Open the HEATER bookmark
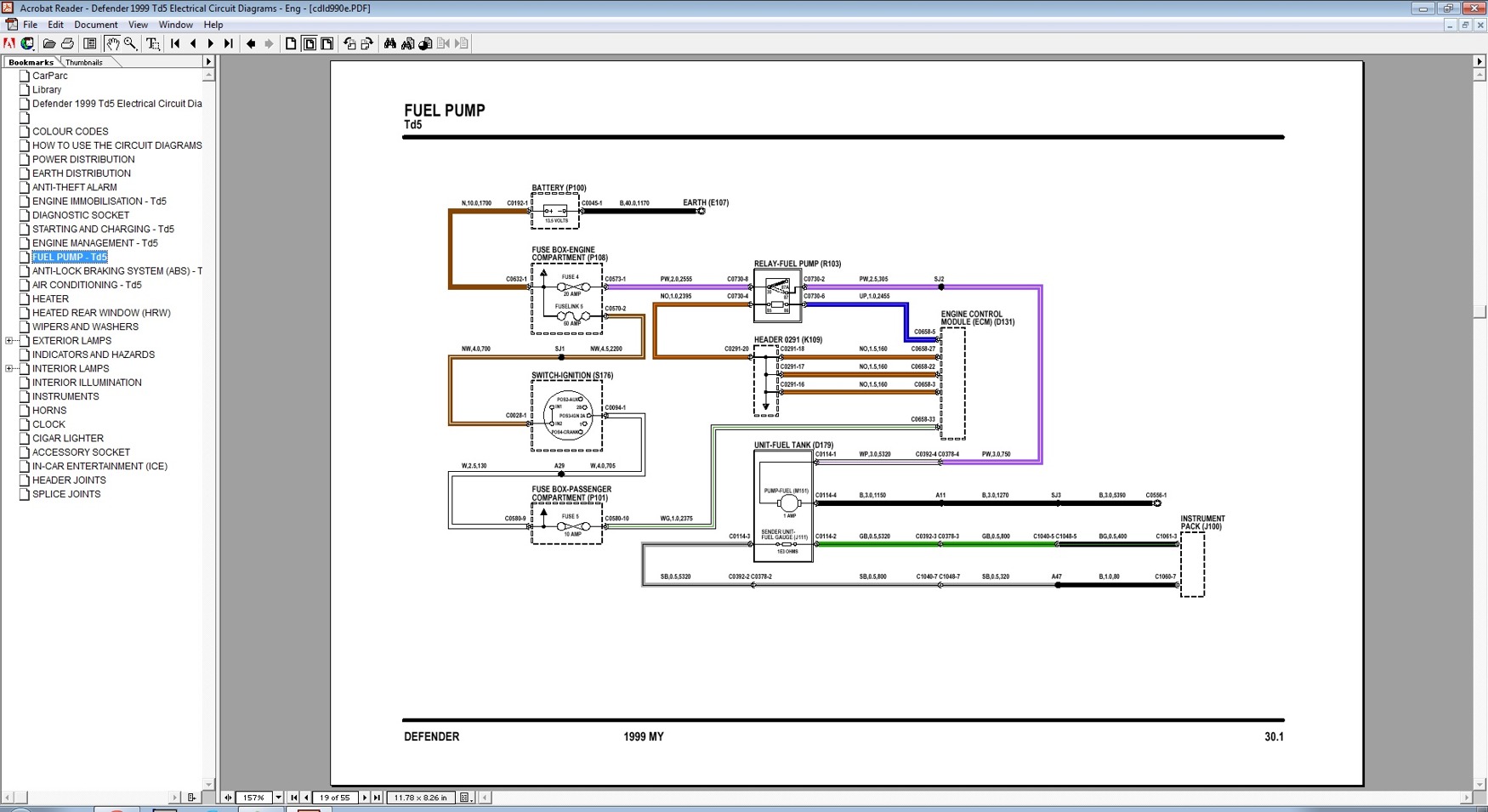Screen dimensions: 1488x812 coord(50,299)
